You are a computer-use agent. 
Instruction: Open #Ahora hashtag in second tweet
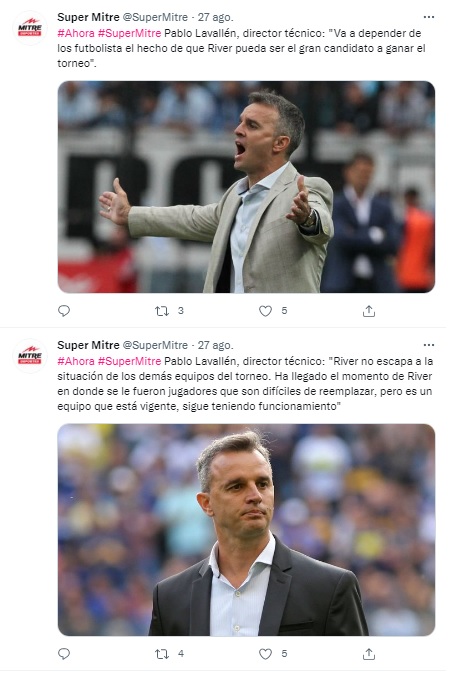click(76, 361)
